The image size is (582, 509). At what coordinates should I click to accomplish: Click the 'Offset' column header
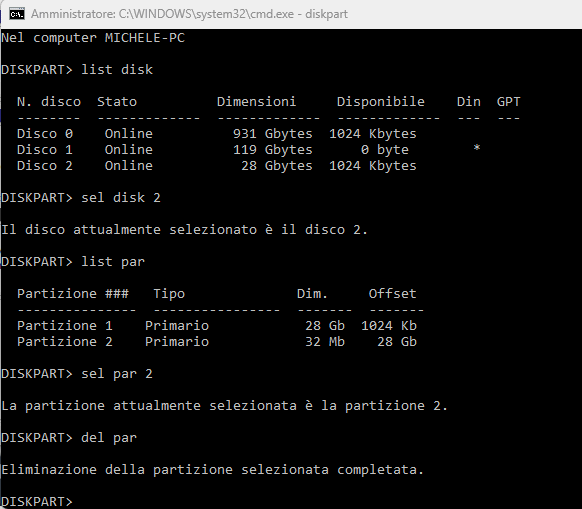(x=392, y=293)
